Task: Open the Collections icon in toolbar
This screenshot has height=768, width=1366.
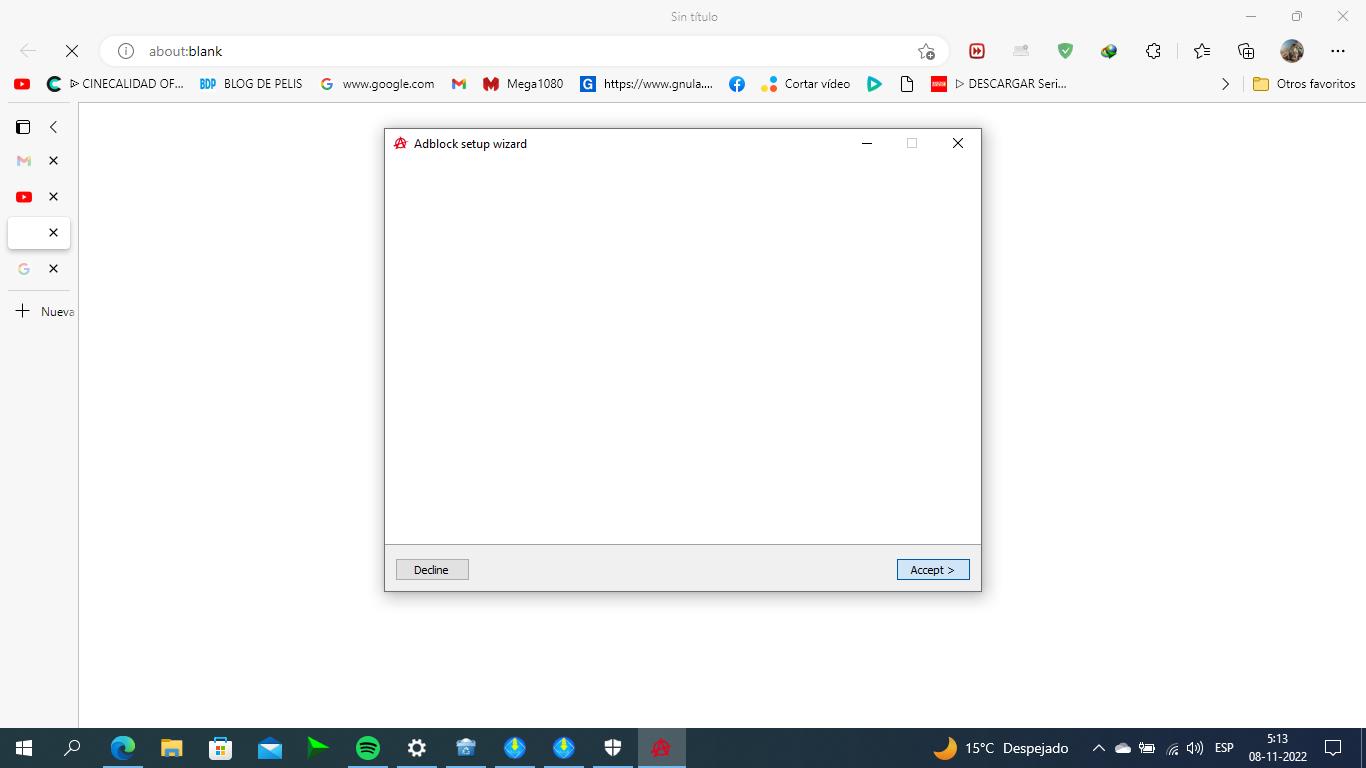Action: [x=1246, y=51]
